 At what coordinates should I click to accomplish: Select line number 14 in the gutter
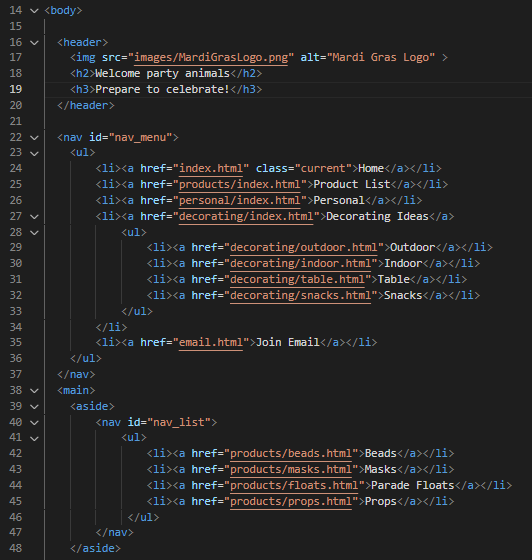(16, 10)
